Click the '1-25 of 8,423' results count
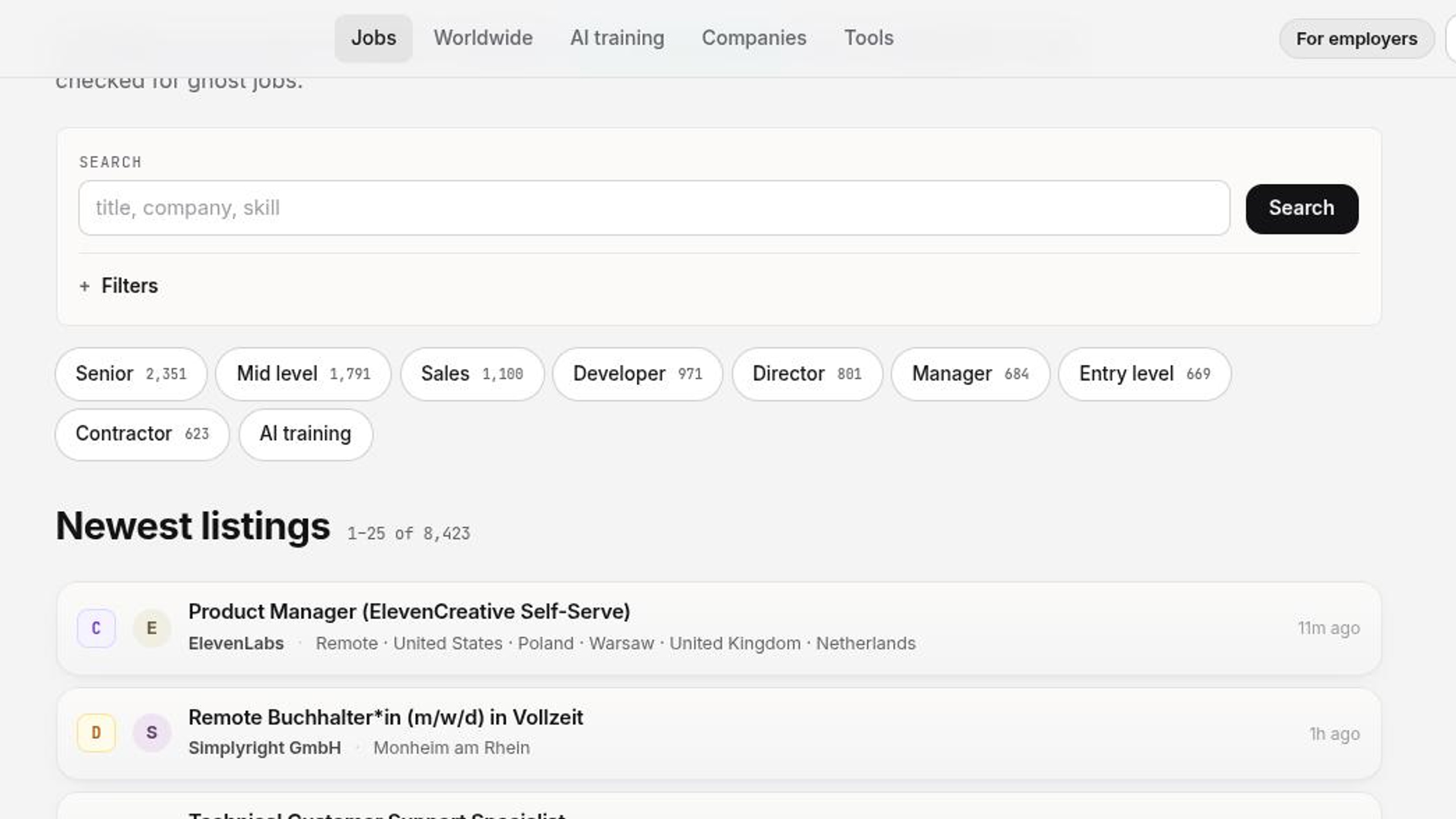Image resolution: width=1456 pixels, height=819 pixels. [409, 533]
